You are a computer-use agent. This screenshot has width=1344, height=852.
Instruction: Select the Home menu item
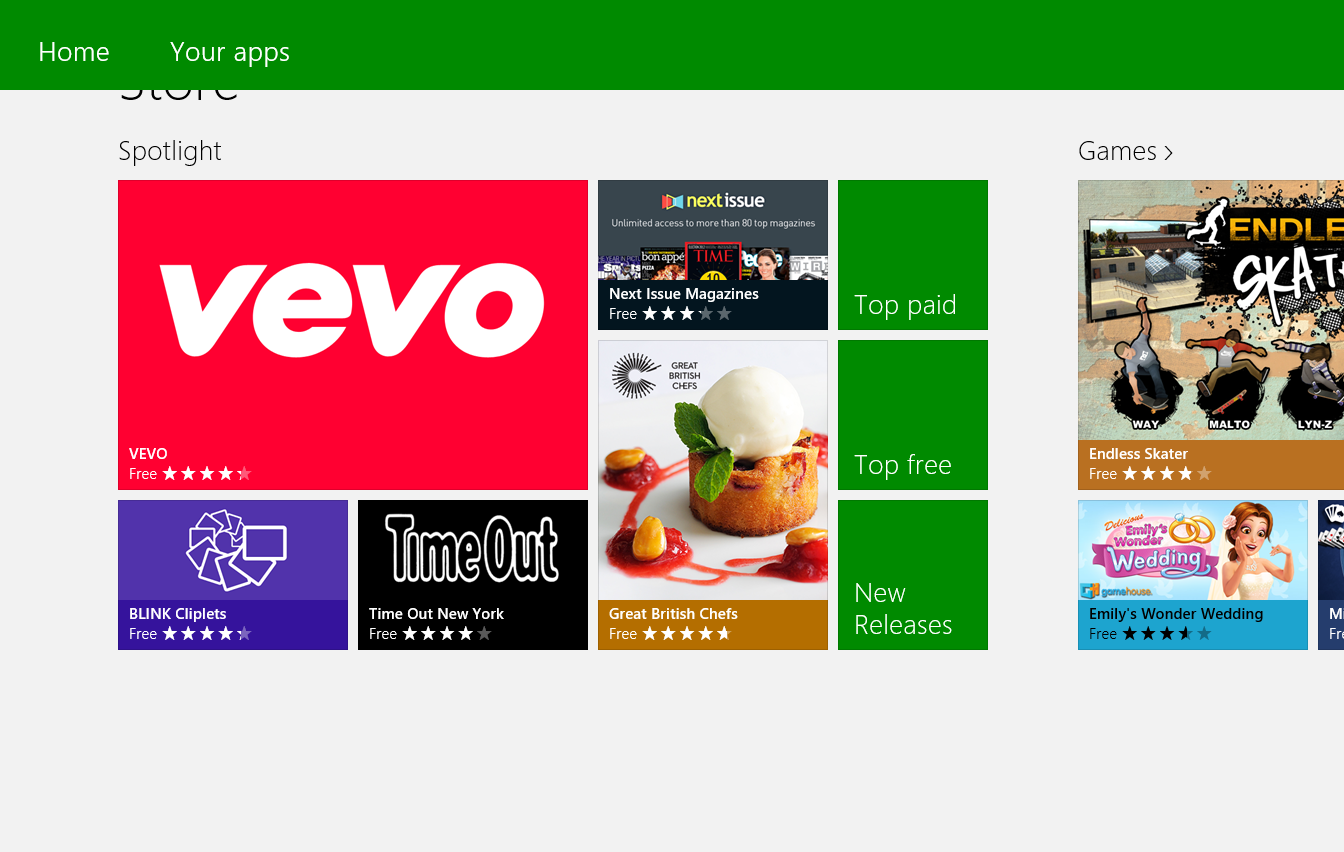coord(73,51)
